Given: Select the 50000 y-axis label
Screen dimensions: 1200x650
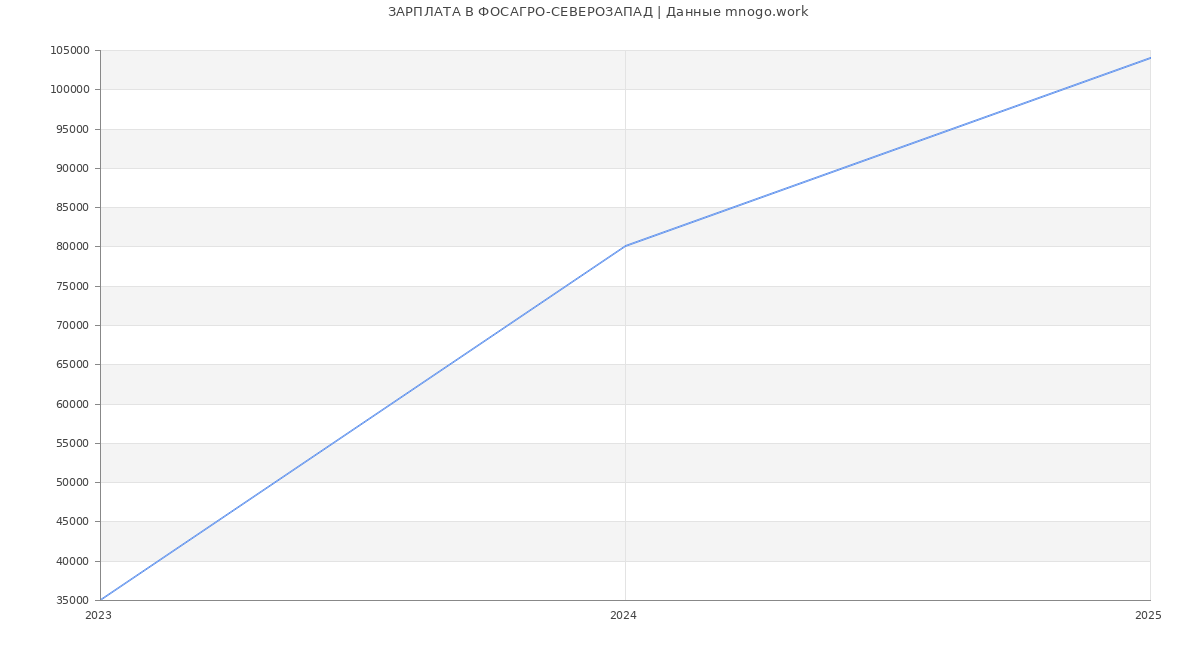Looking at the screenshot, I should [72, 482].
